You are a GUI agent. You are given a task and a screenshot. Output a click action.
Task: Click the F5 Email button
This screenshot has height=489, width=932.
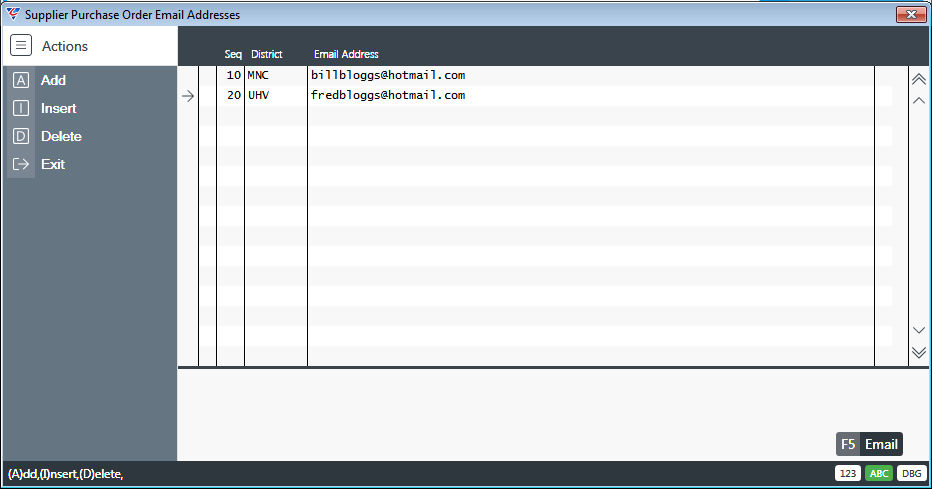click(x=869, y=444)
